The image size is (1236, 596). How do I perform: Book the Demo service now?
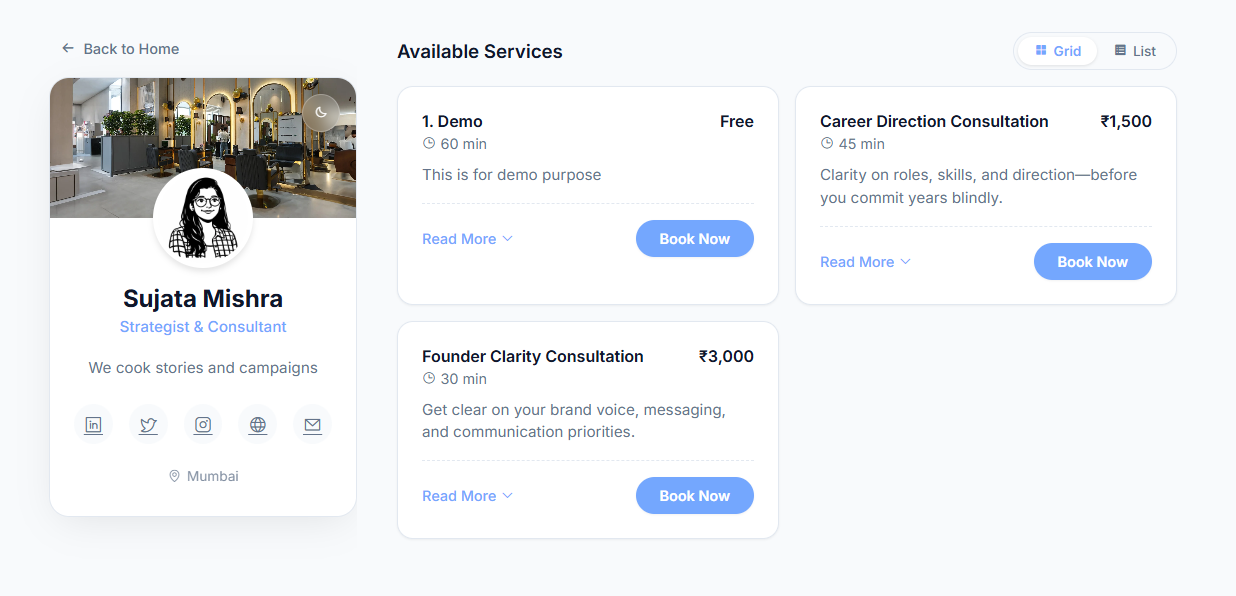coord(695,239)
